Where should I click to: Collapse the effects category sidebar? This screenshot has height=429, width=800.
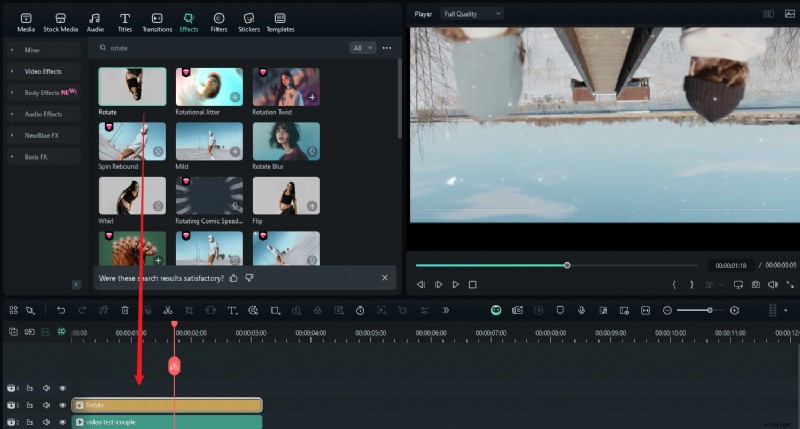tap(77, 285)
